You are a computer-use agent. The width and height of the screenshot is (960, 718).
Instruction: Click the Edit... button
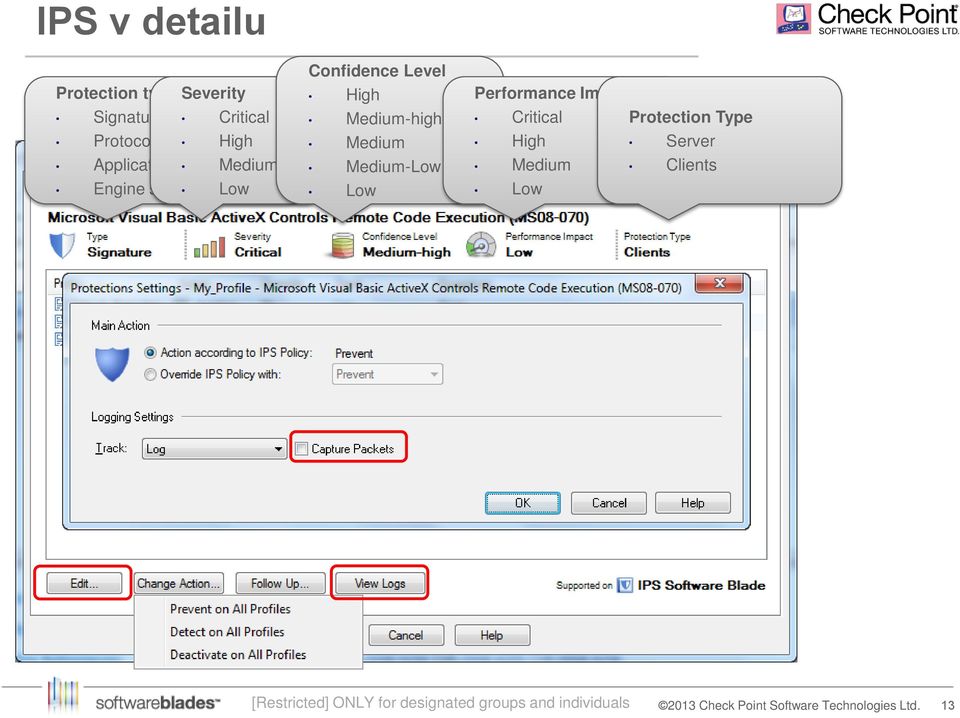pyautogui.click(x=84, y=583)
